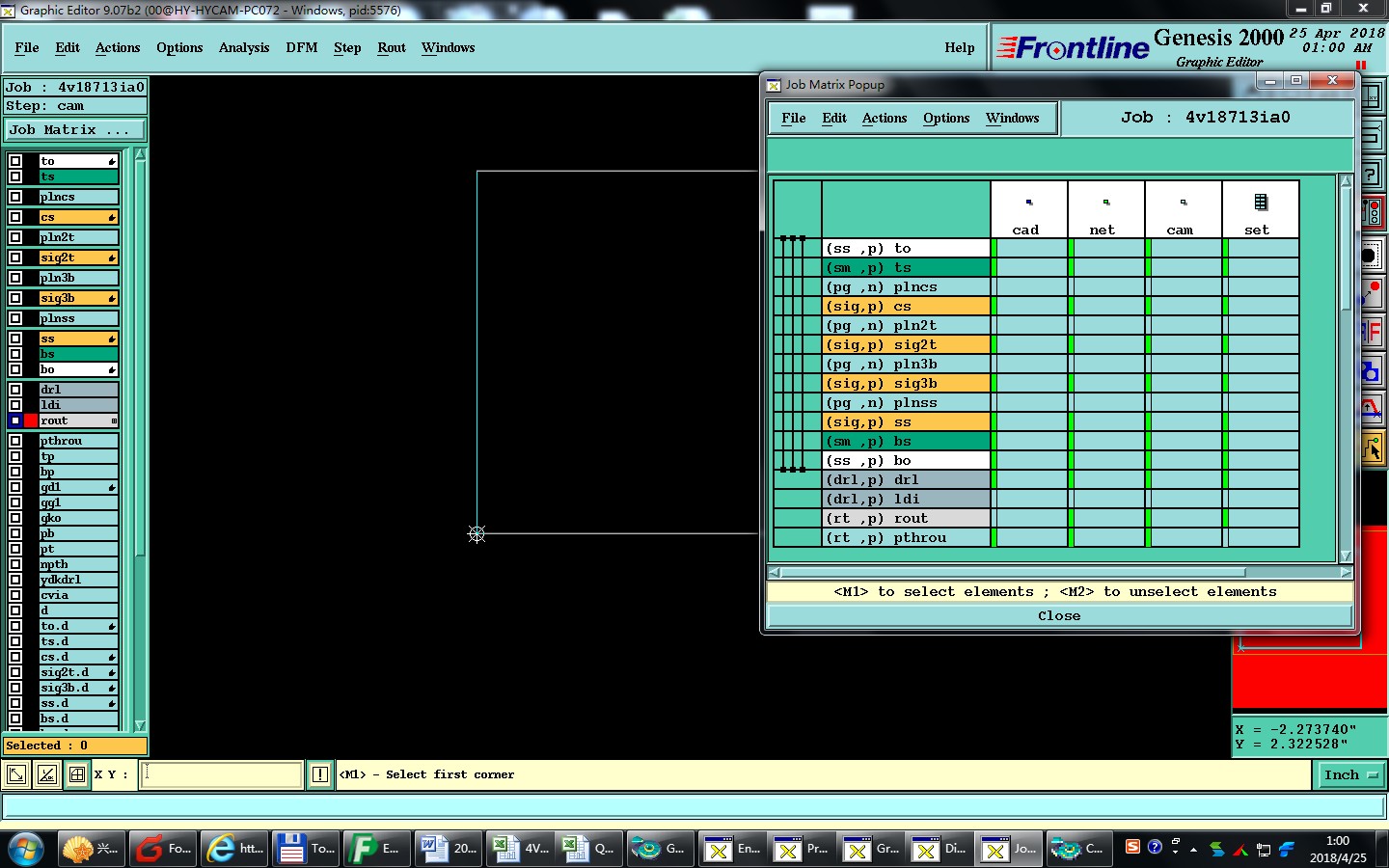Select the set step column header icon
Screen dimensions: 1389x868
click(1260, 203)
